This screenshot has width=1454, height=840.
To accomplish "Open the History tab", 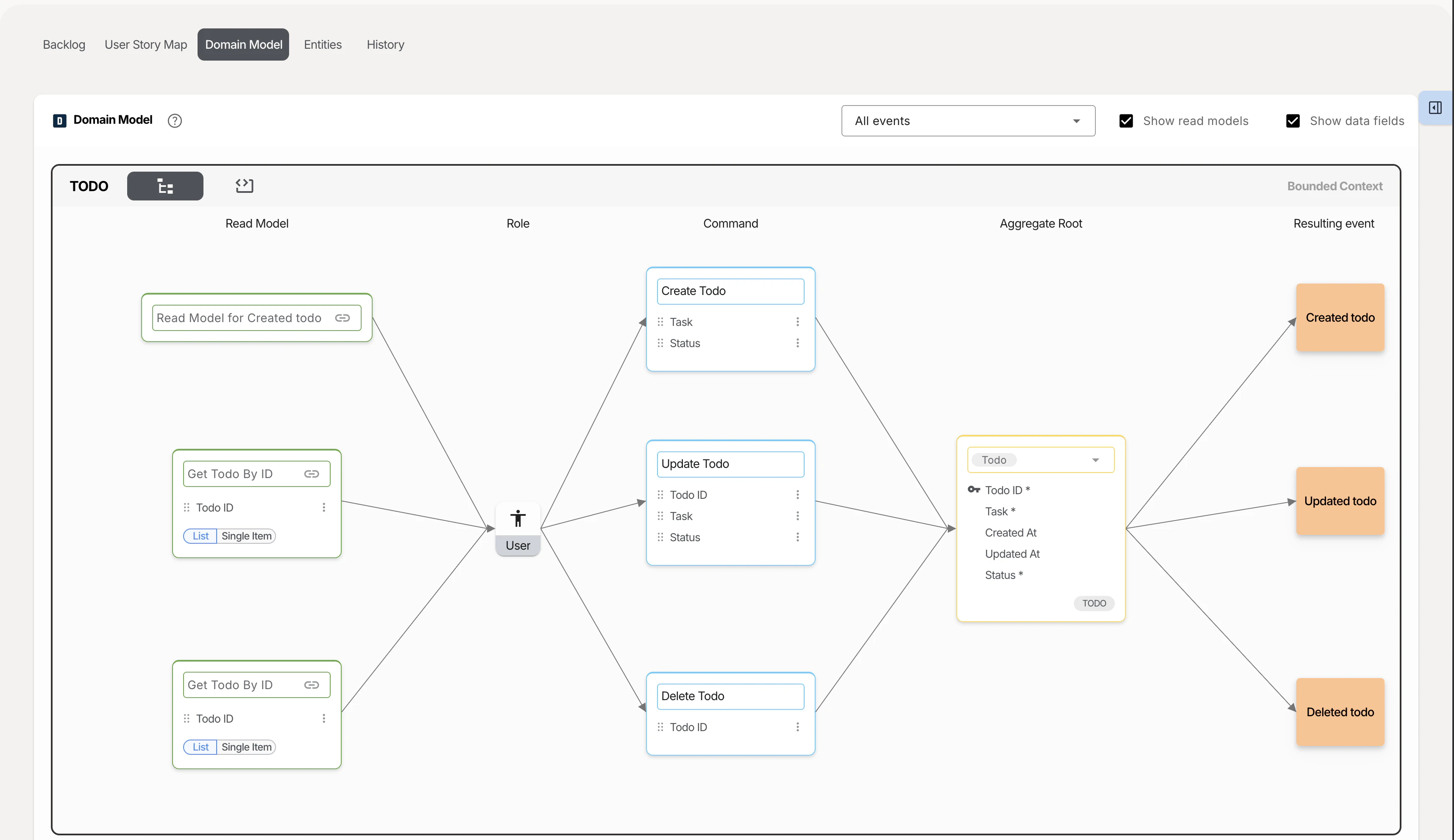I will tap(385, 45).
